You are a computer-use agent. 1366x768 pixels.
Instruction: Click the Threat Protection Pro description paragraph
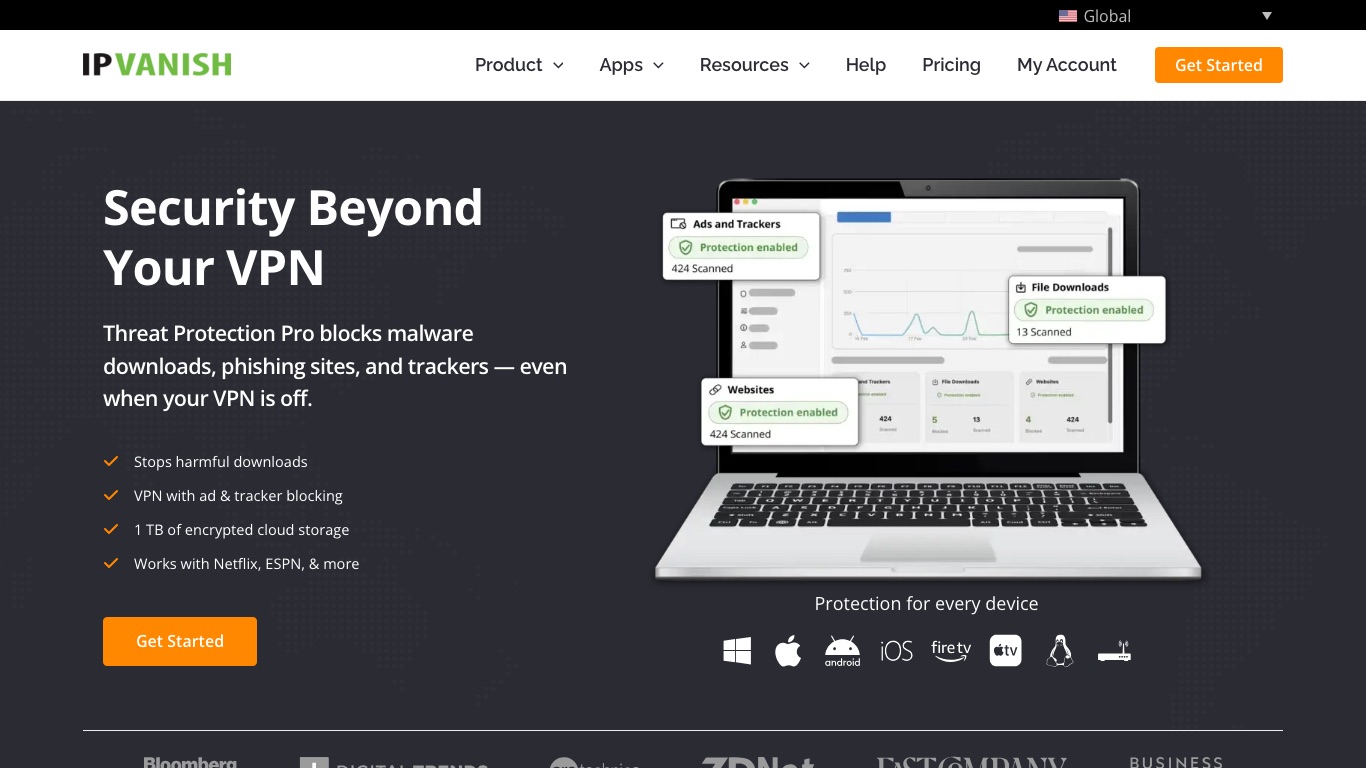335,366
